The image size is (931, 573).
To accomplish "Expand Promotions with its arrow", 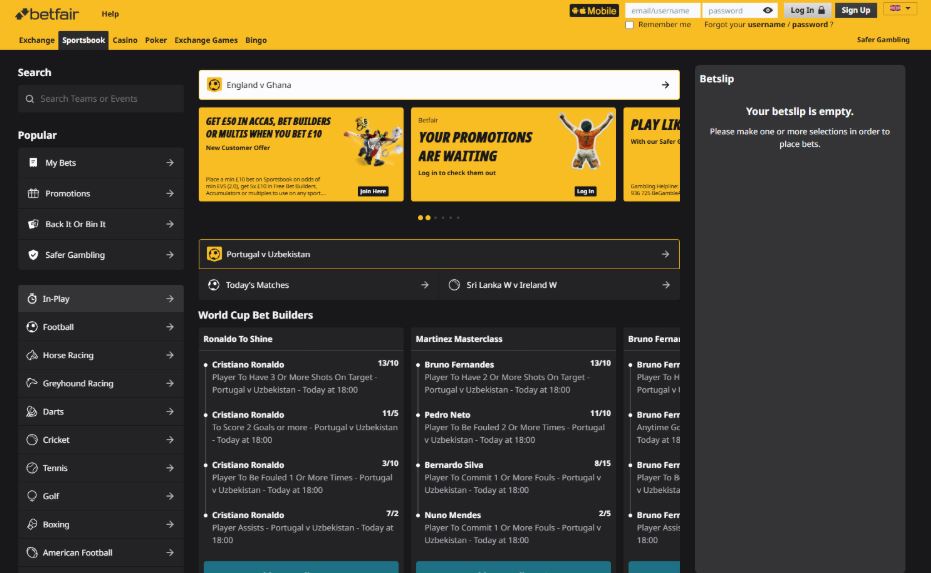I will (170, 193).
